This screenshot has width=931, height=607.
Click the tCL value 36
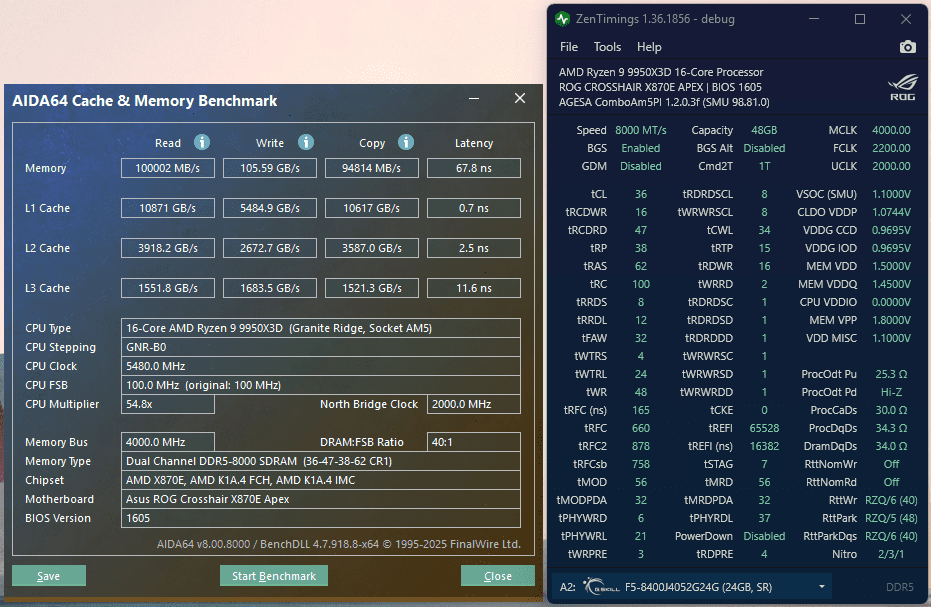pyautogui.click(x=641, y=194)
